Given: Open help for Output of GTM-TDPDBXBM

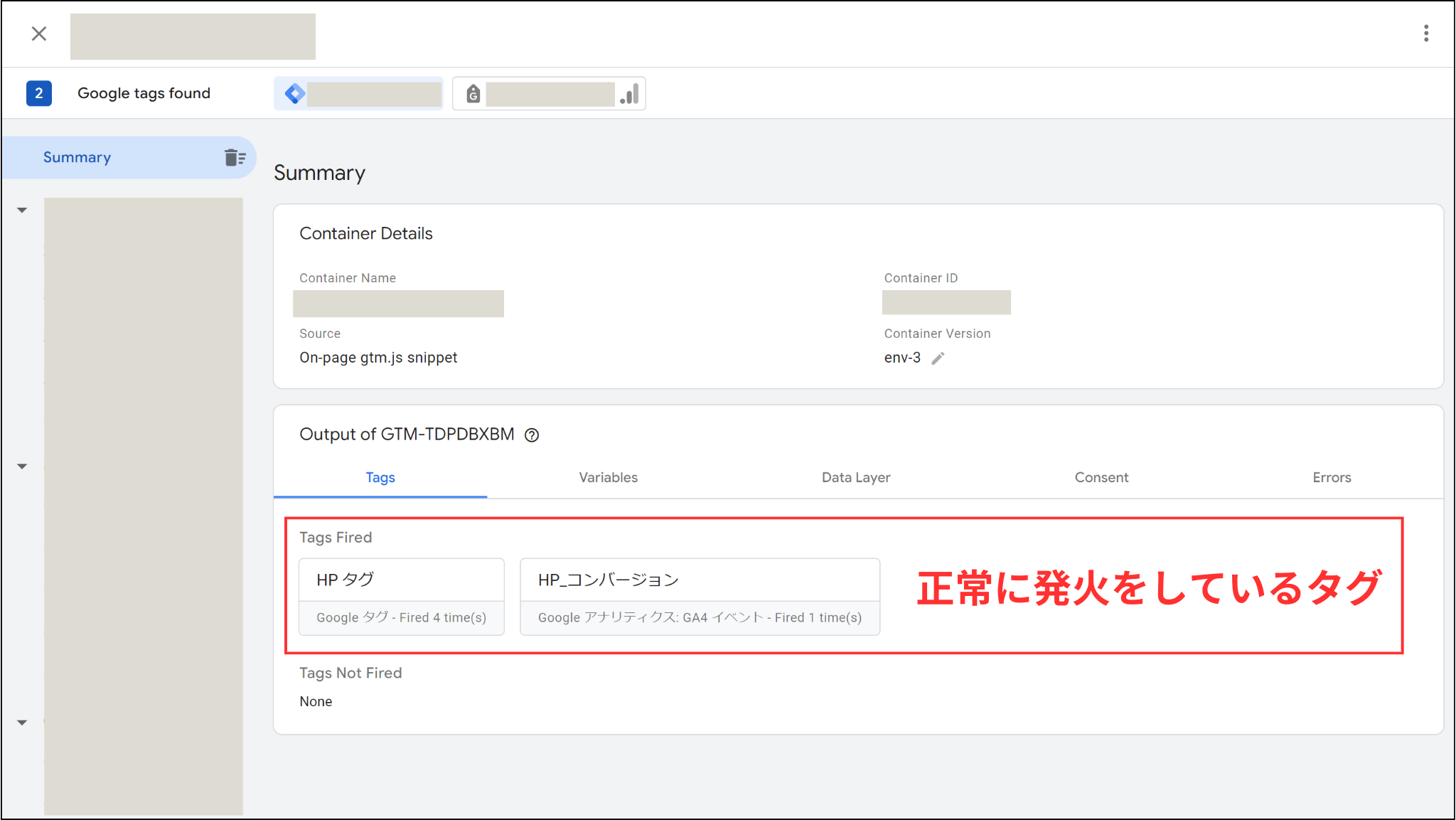Looking at the screenshot, I should pos(532,435).
